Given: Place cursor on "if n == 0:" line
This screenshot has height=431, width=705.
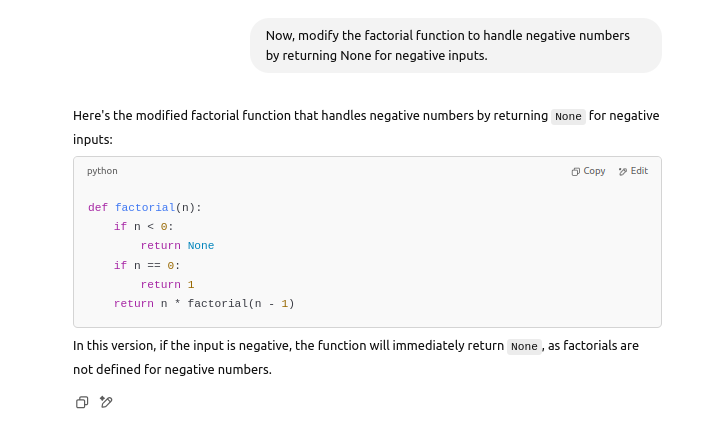Looking at the screenshot, I should click(147, 266).
